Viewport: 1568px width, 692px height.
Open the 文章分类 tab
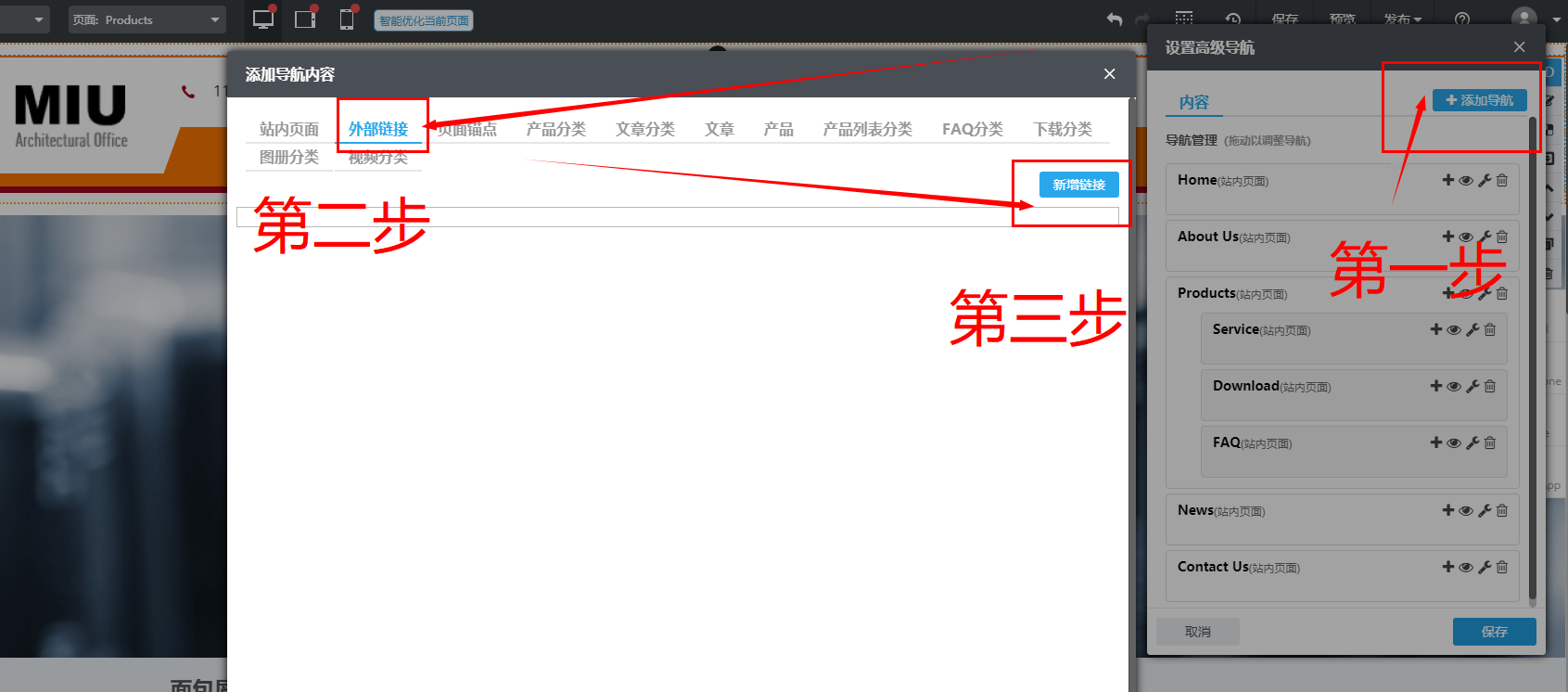[x=645, y=129]
